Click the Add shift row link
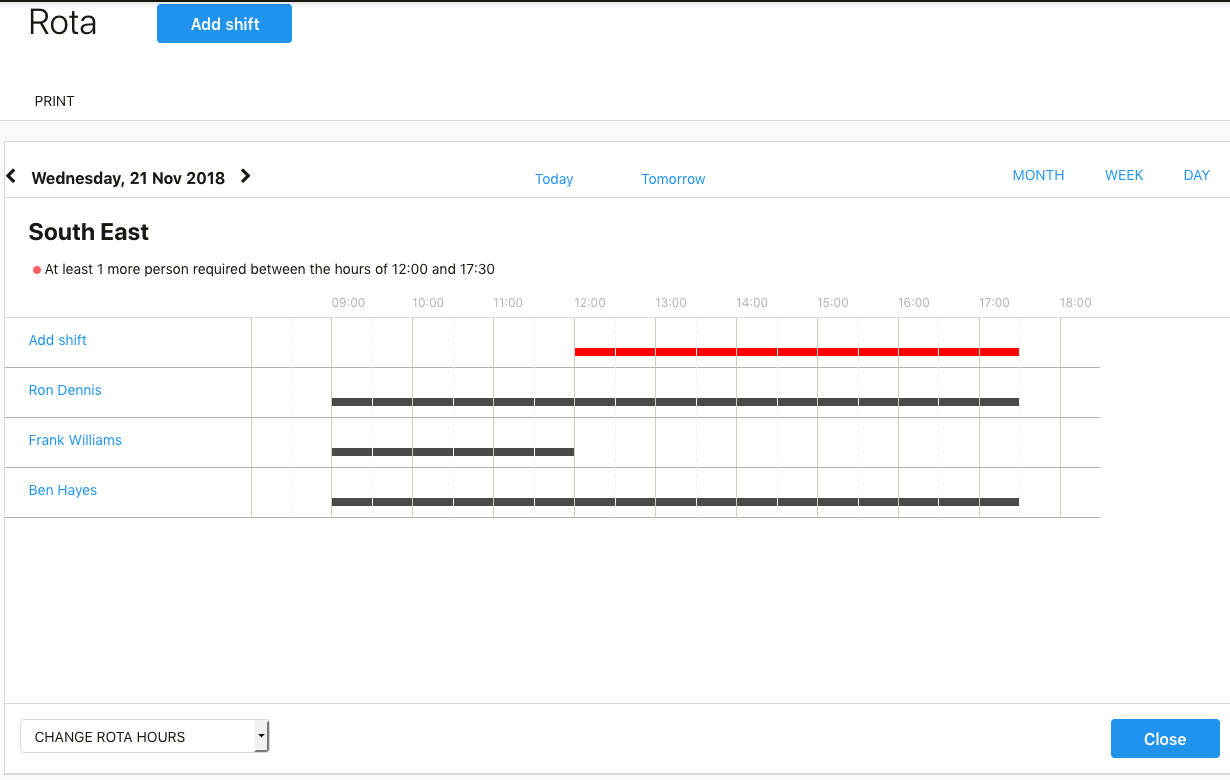This screenshot has height=780, width=1230. pyautogui.click(x=58, y=340)
